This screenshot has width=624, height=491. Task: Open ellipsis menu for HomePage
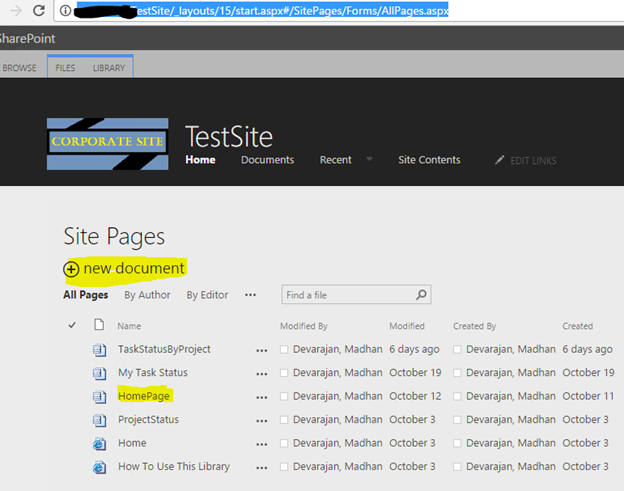(262, 398)
